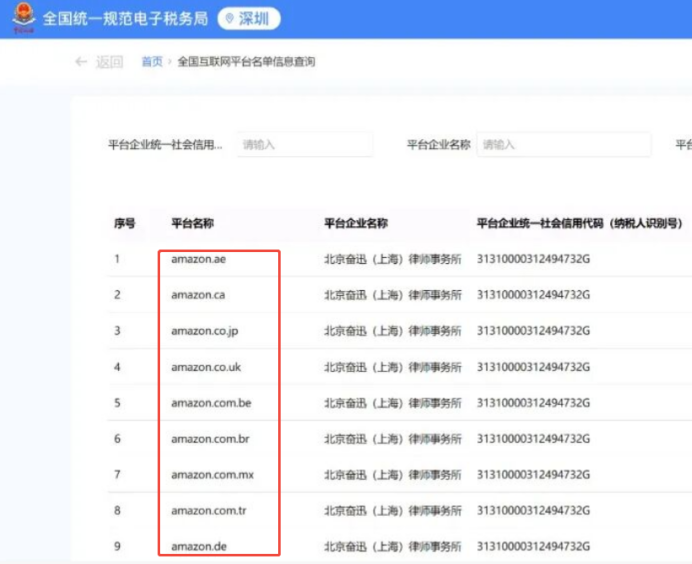Click the location pin icon beside 深圳
The image size is (692, 564).
[x=229, y=19]
